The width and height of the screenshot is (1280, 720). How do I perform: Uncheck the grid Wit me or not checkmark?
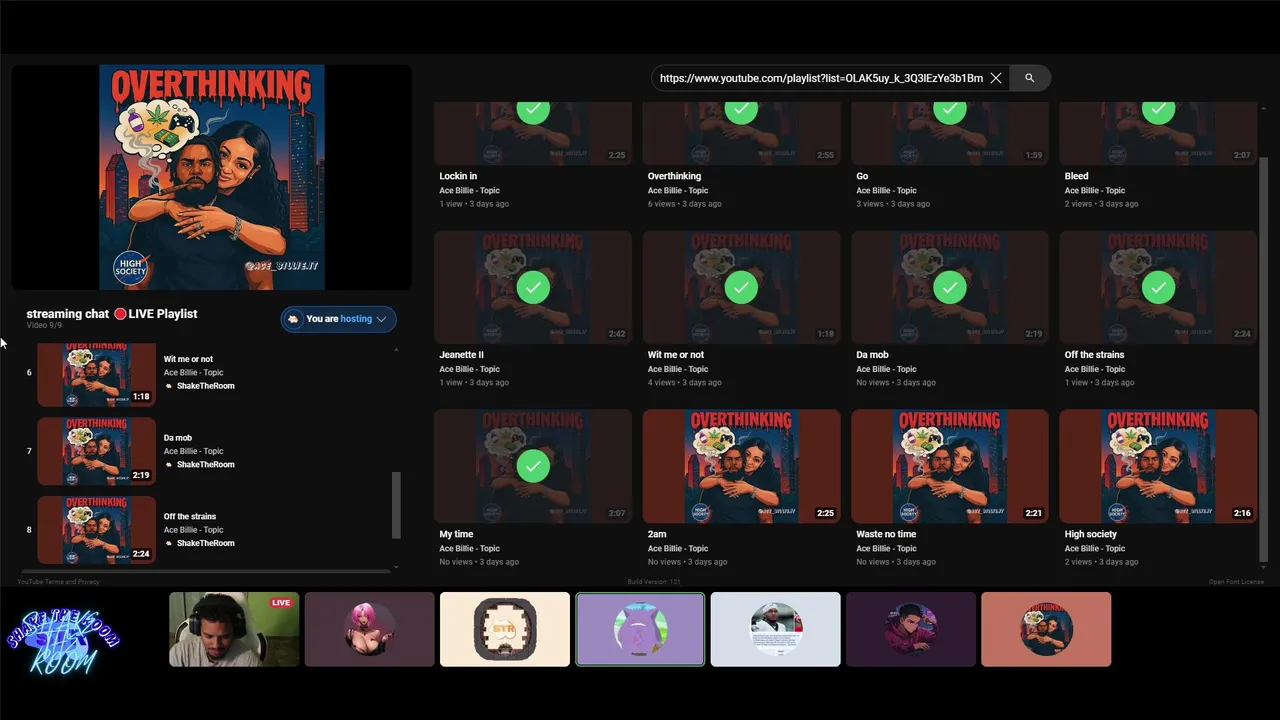click(741, 288)
